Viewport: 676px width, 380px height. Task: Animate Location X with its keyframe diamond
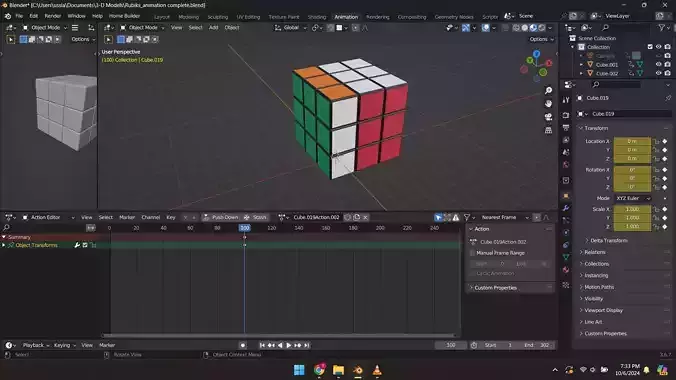[665, 141]
